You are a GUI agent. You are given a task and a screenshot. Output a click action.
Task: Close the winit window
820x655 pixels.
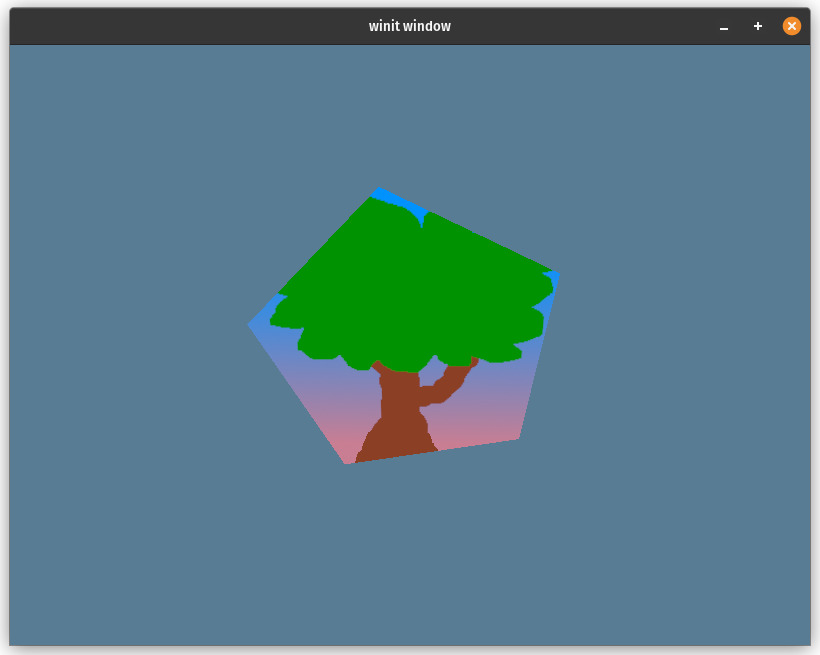[x=791, y=26]
